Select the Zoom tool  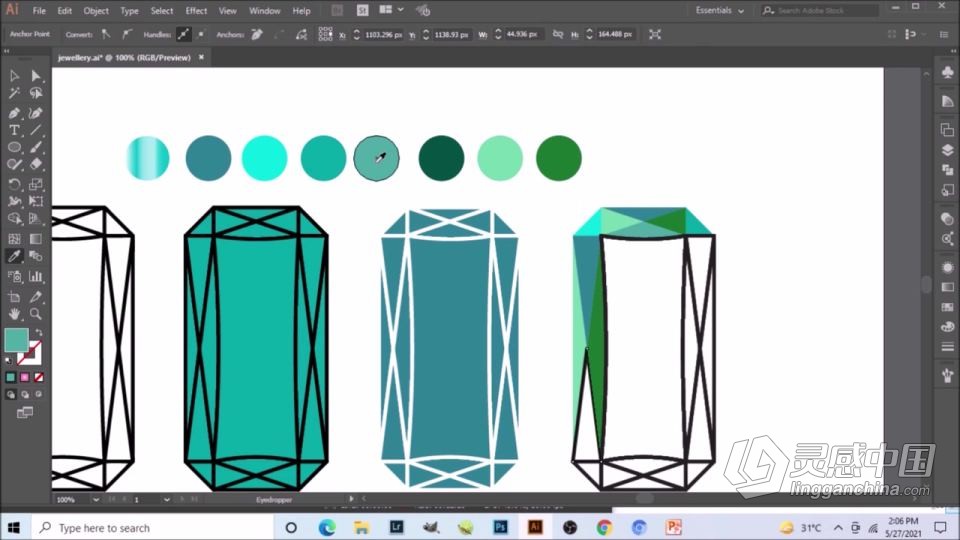[36, 314]
